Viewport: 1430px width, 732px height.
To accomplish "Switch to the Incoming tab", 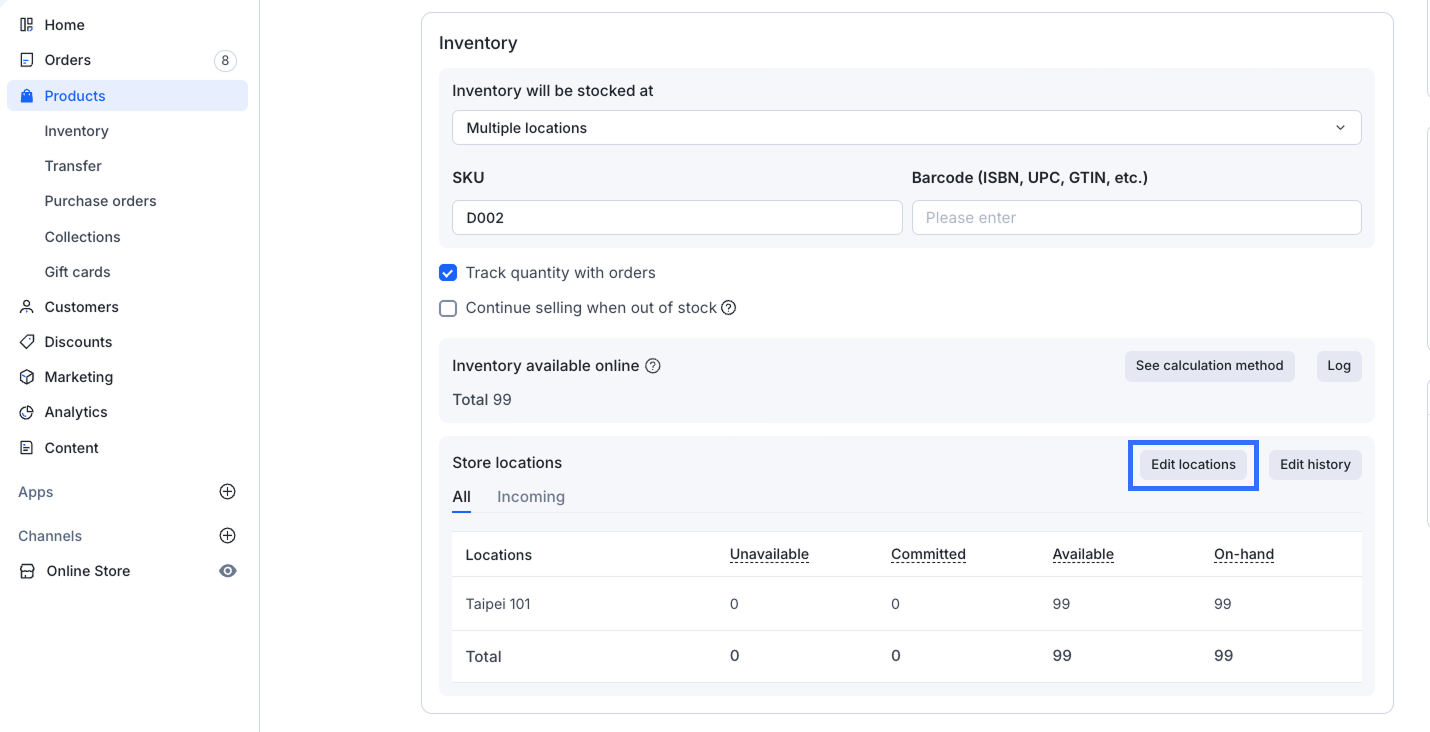I will pos(530,497).
